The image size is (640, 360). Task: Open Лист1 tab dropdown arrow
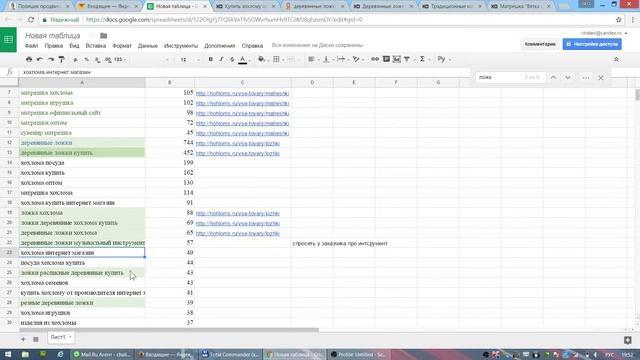click(70, 337)
